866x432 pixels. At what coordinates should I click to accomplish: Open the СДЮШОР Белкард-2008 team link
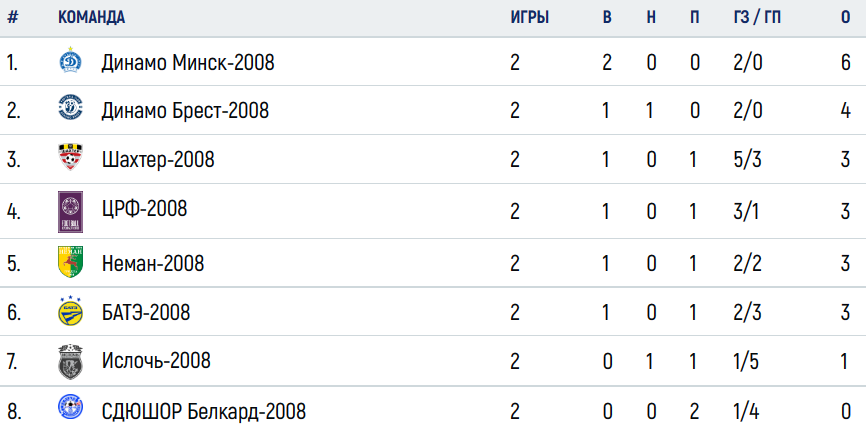(203, 412)
